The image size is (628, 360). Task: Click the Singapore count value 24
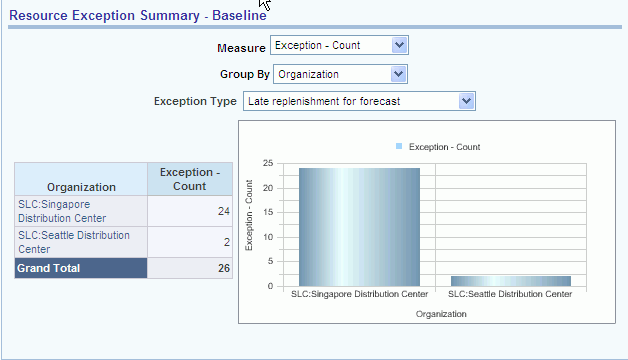coord(223,211)
